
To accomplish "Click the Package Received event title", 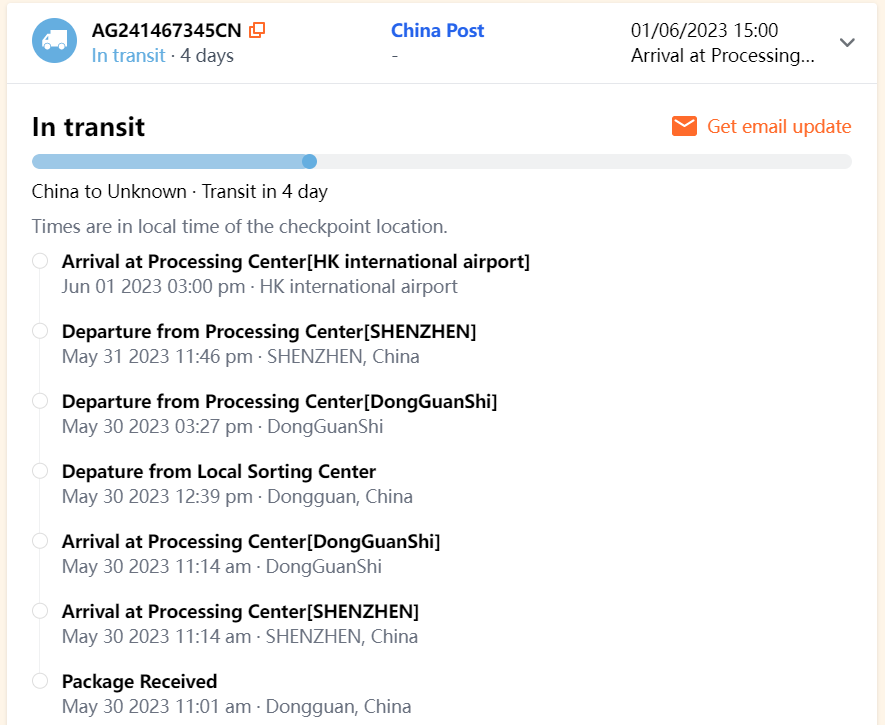I will [139, 682].
